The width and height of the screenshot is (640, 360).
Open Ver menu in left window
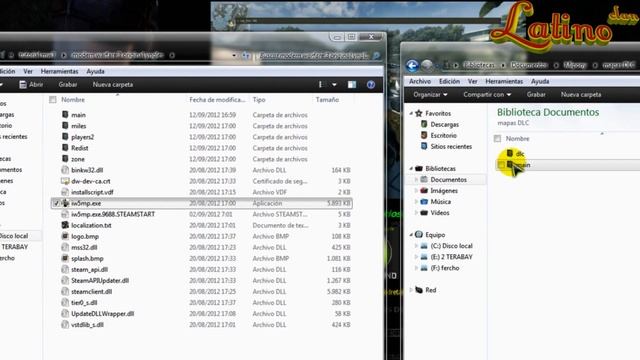[x=28, y=71]
